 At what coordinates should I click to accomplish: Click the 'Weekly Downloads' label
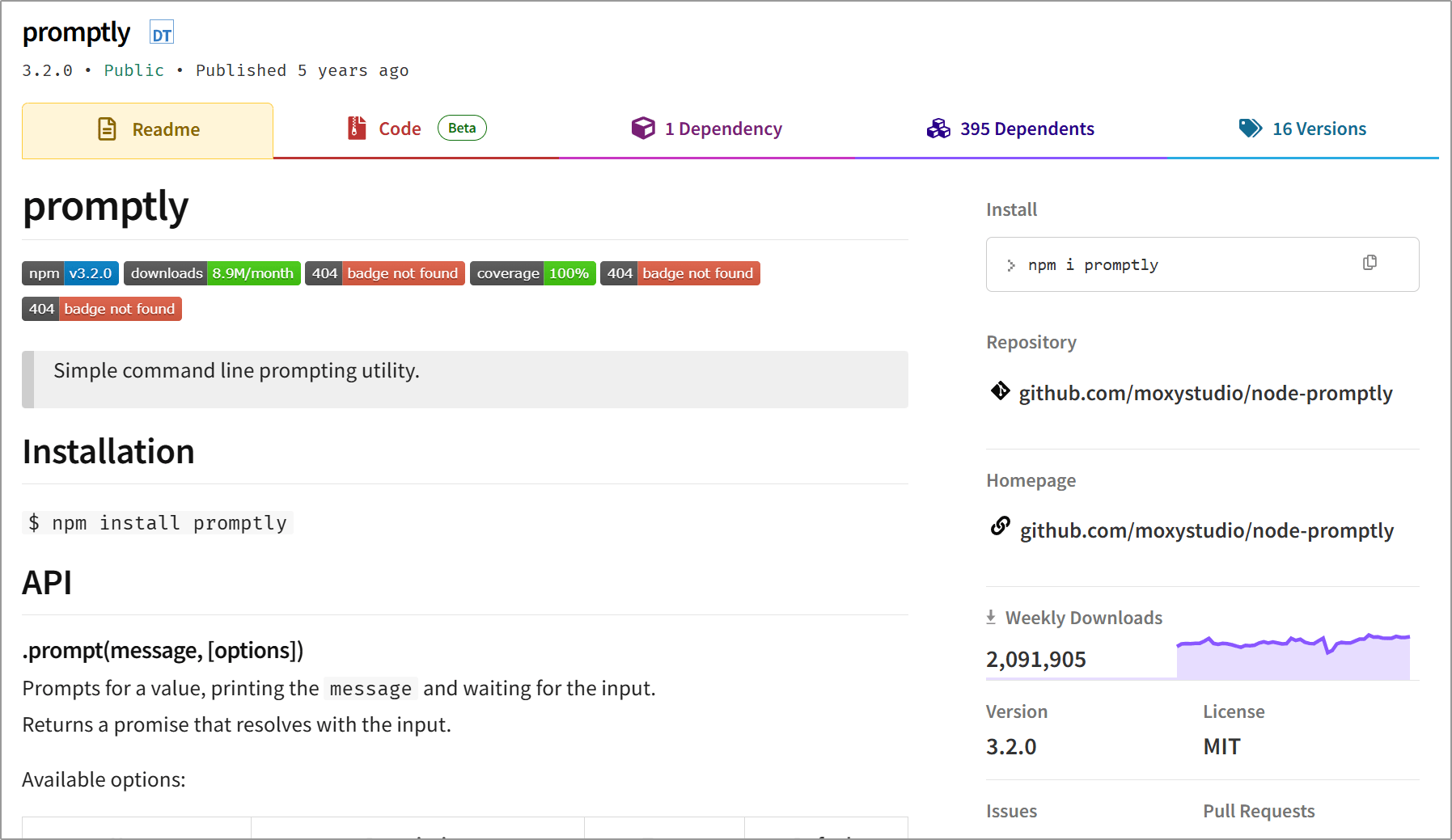[1084, 618]
